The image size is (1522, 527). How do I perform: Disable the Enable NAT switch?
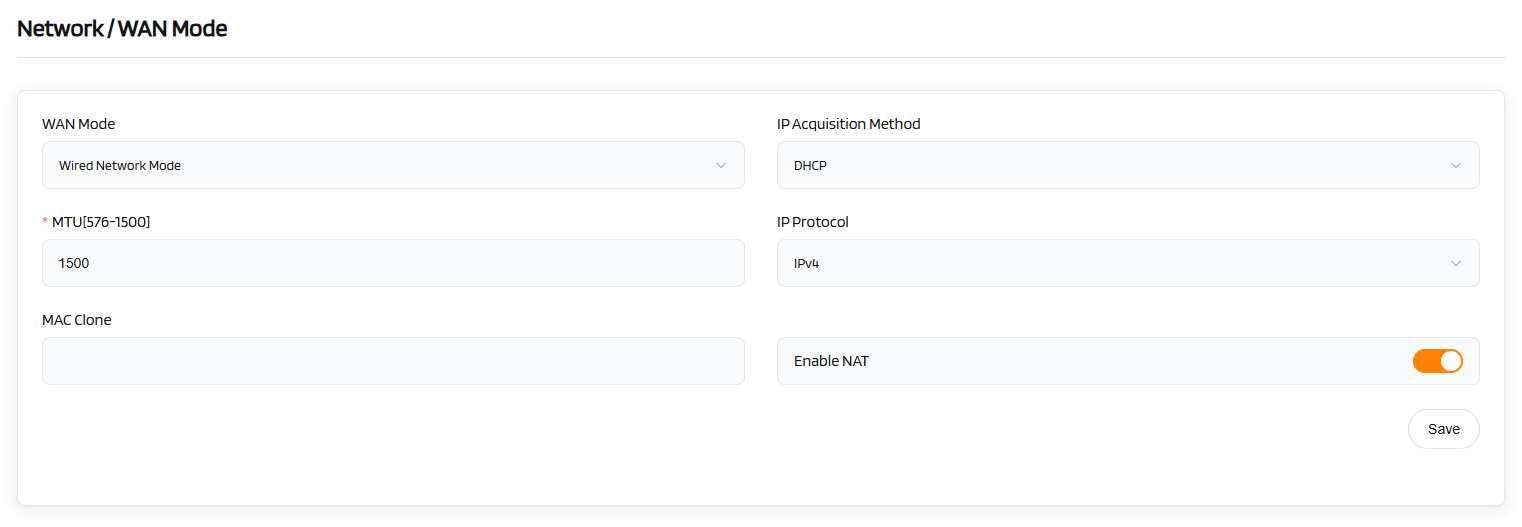coord(1437,361)
